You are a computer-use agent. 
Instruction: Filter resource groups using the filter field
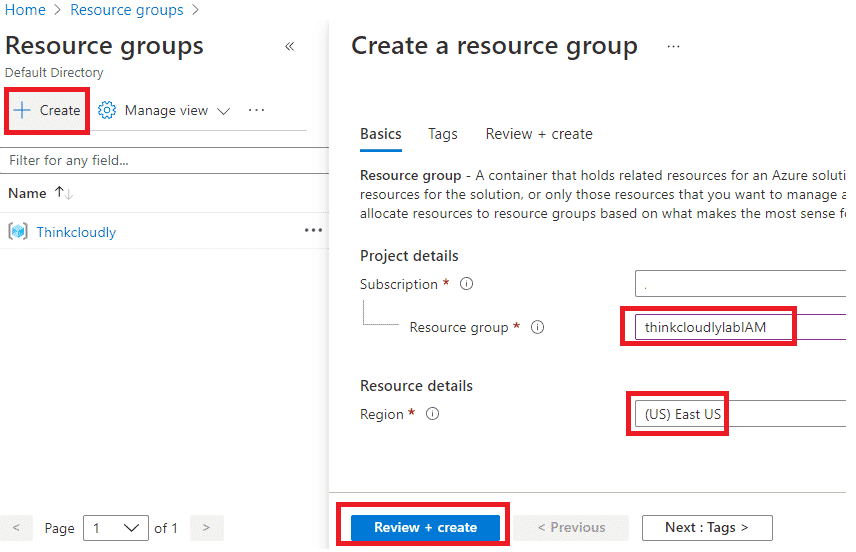[164, 161]
